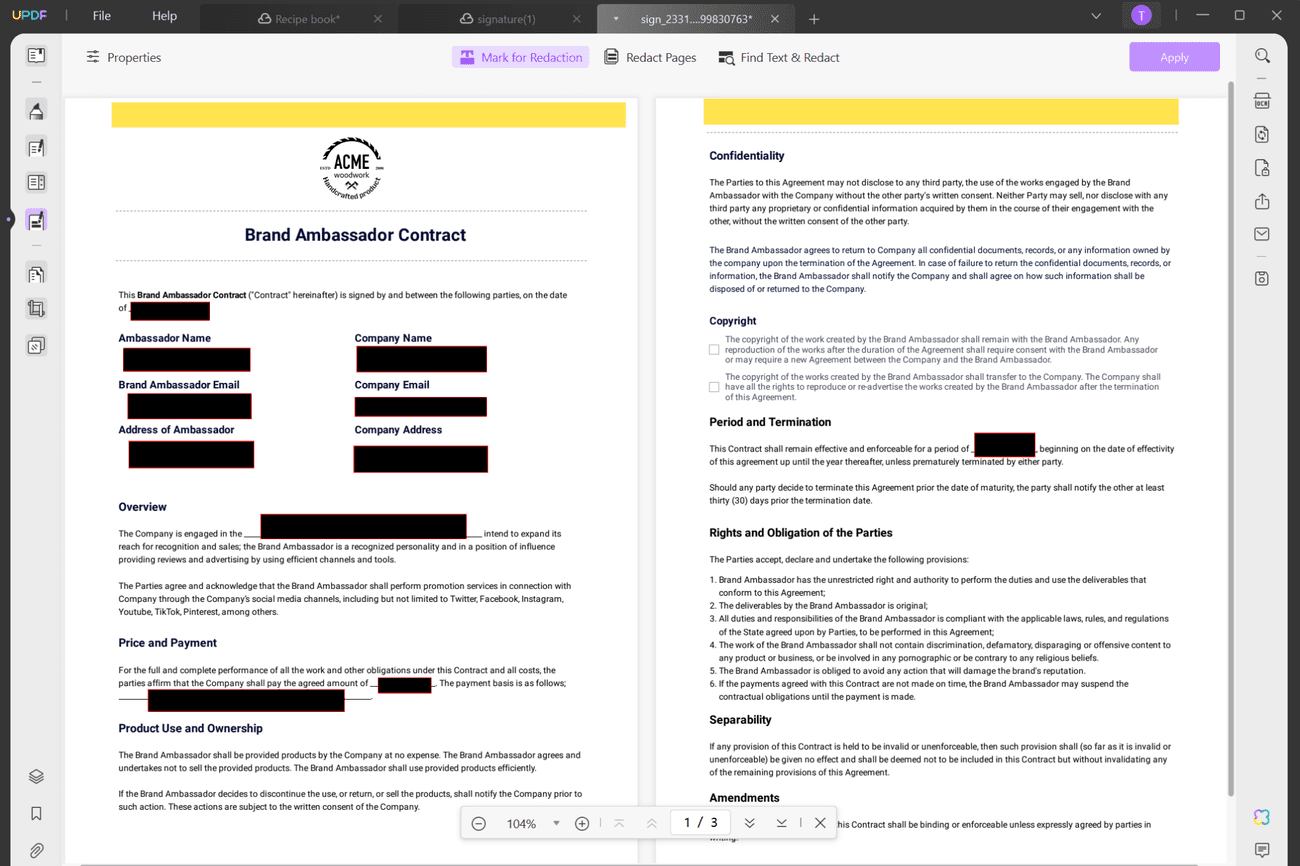The width and height of the screenshot is (1300, 866).
Task: Open the File menu
Action: coord(103,15)
